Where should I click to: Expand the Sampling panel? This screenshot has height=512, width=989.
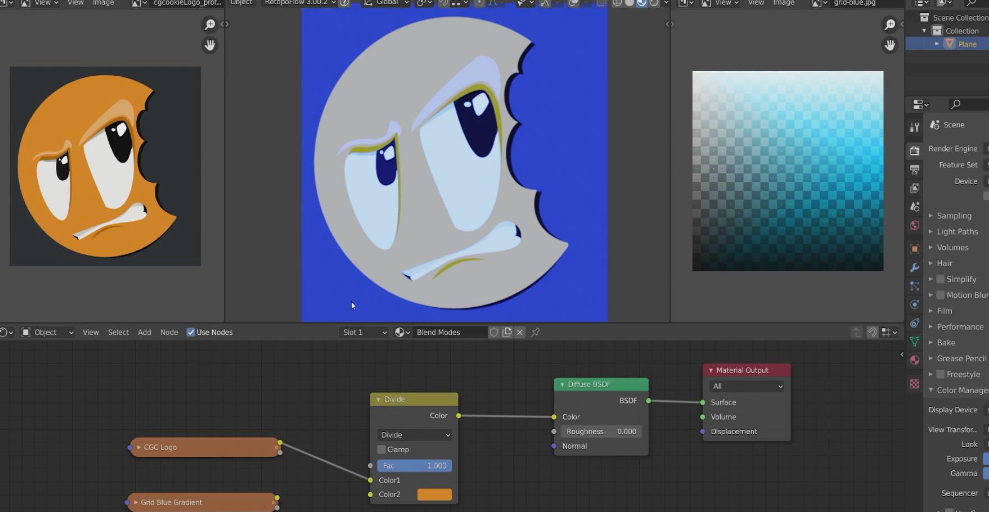[x=954, y=215]
